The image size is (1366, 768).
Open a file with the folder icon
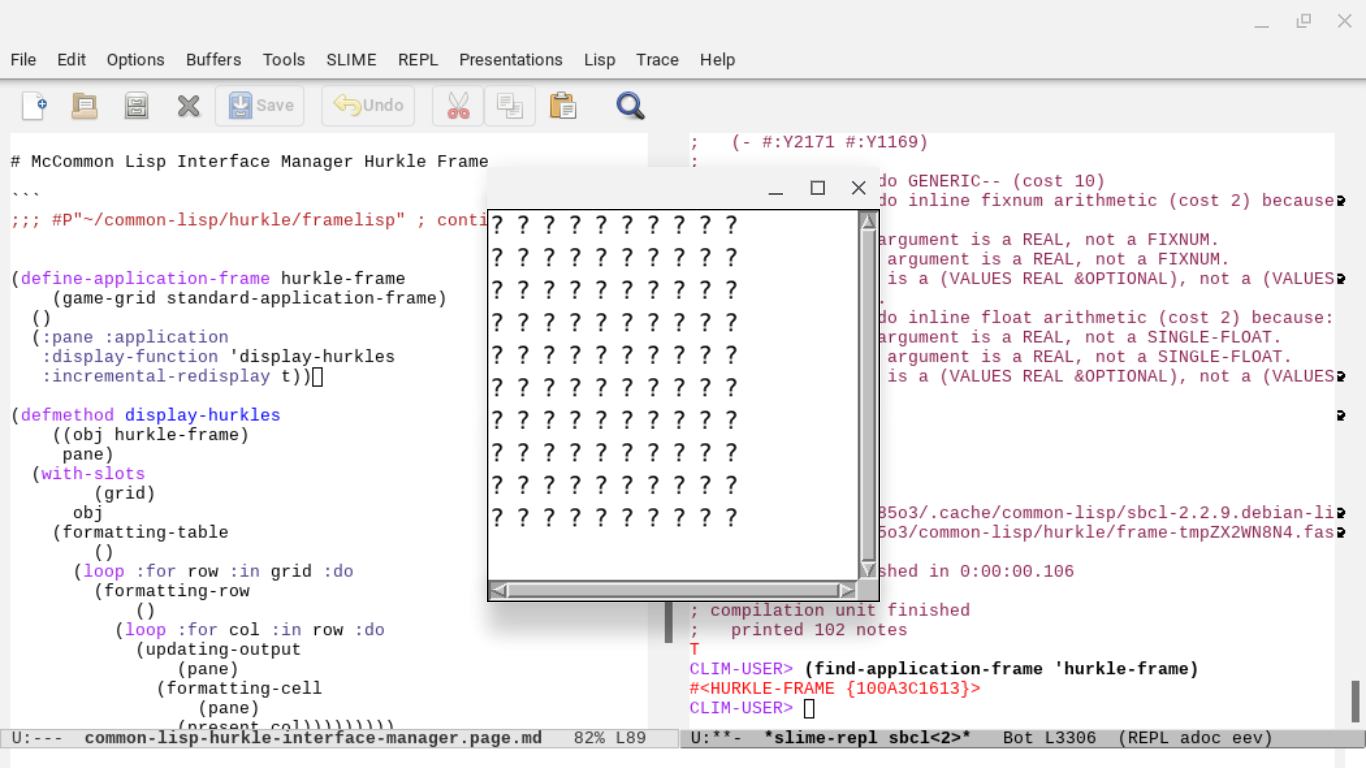[x=85, y=106]
